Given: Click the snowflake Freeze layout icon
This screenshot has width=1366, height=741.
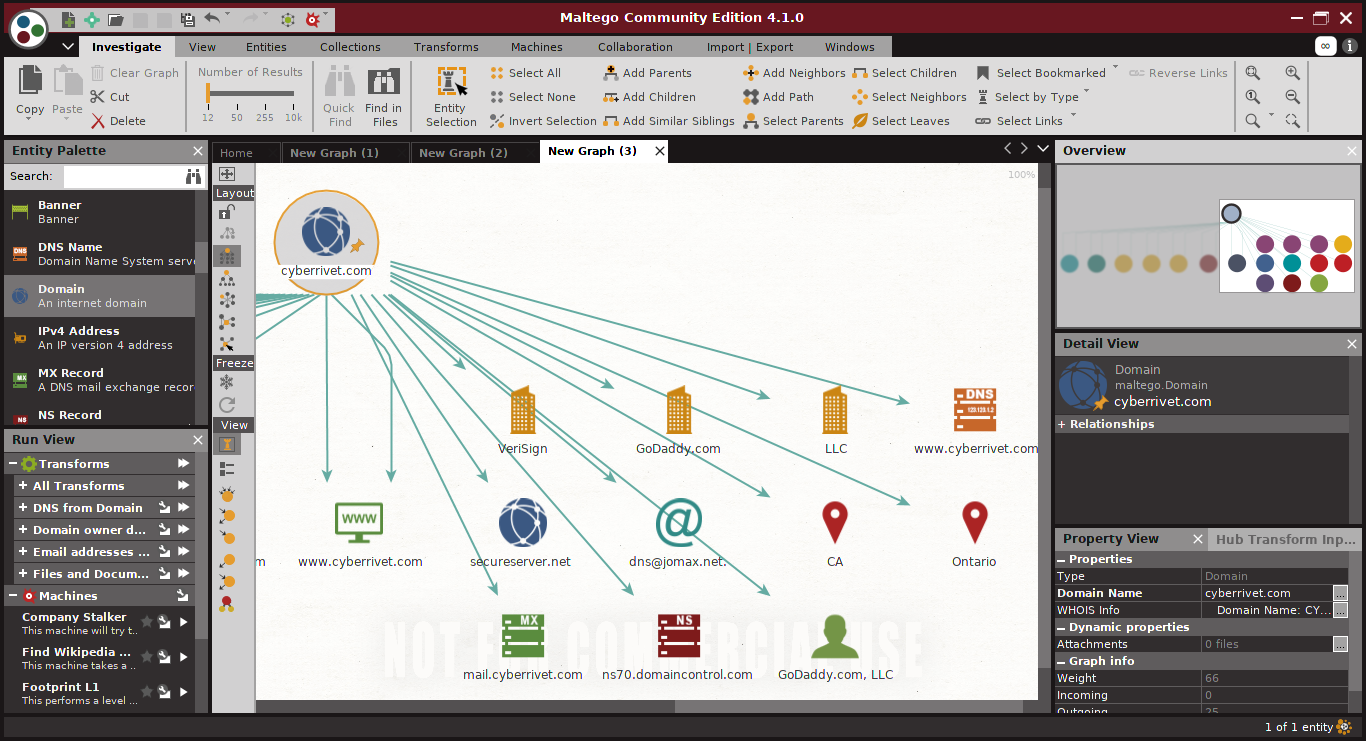Looking at the screenshot, I should pyautogui.click(x=227, y=383).
